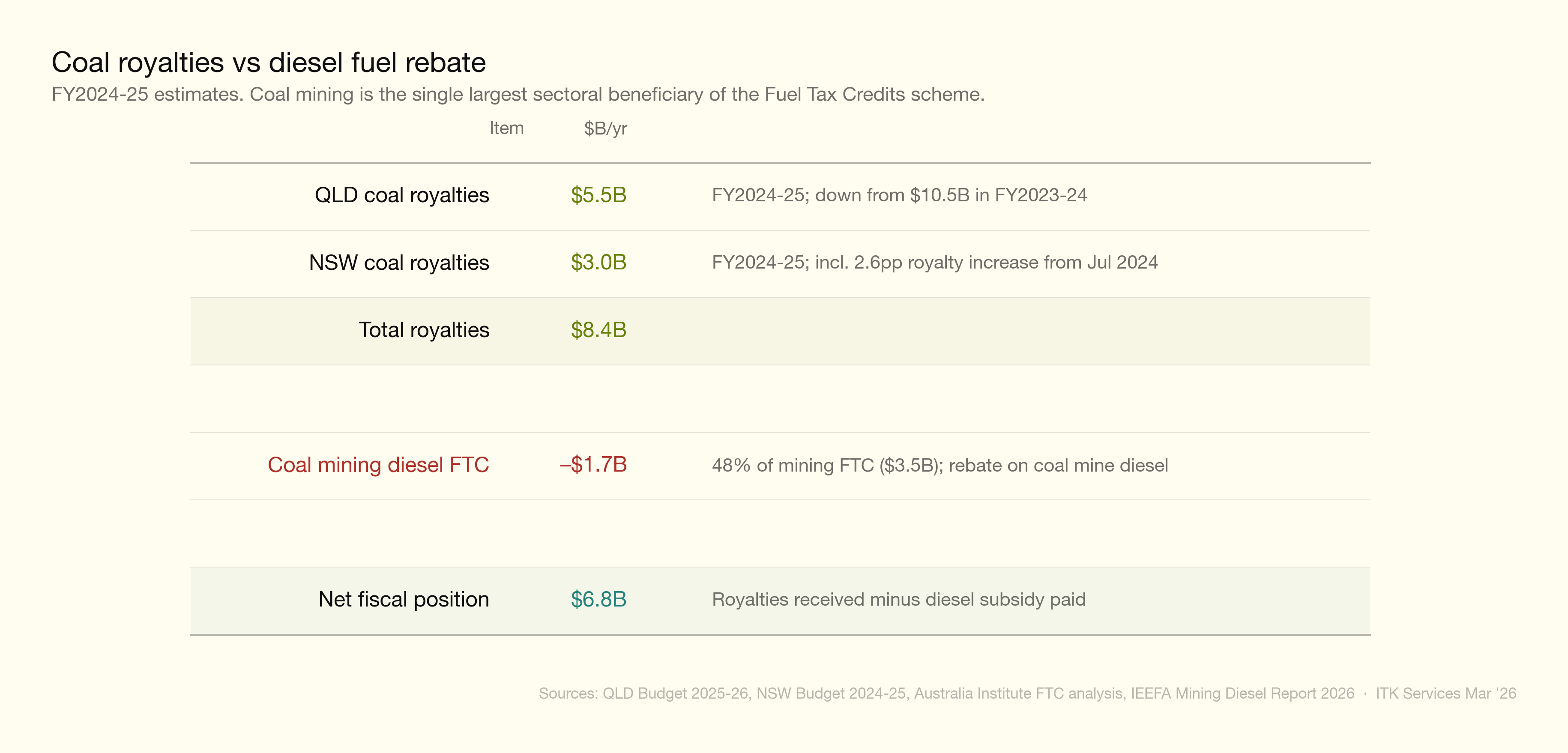Click the NSW coal royalties row label

click(x=399, y=263)
